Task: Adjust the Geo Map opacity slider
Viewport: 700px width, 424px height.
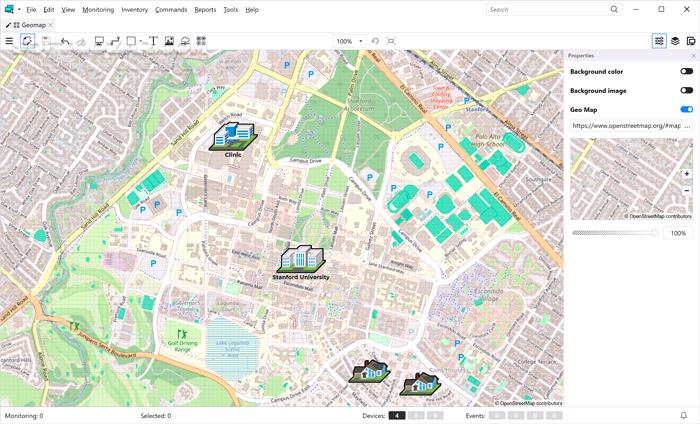Action: pyautogui.click(x=615, y=233)
